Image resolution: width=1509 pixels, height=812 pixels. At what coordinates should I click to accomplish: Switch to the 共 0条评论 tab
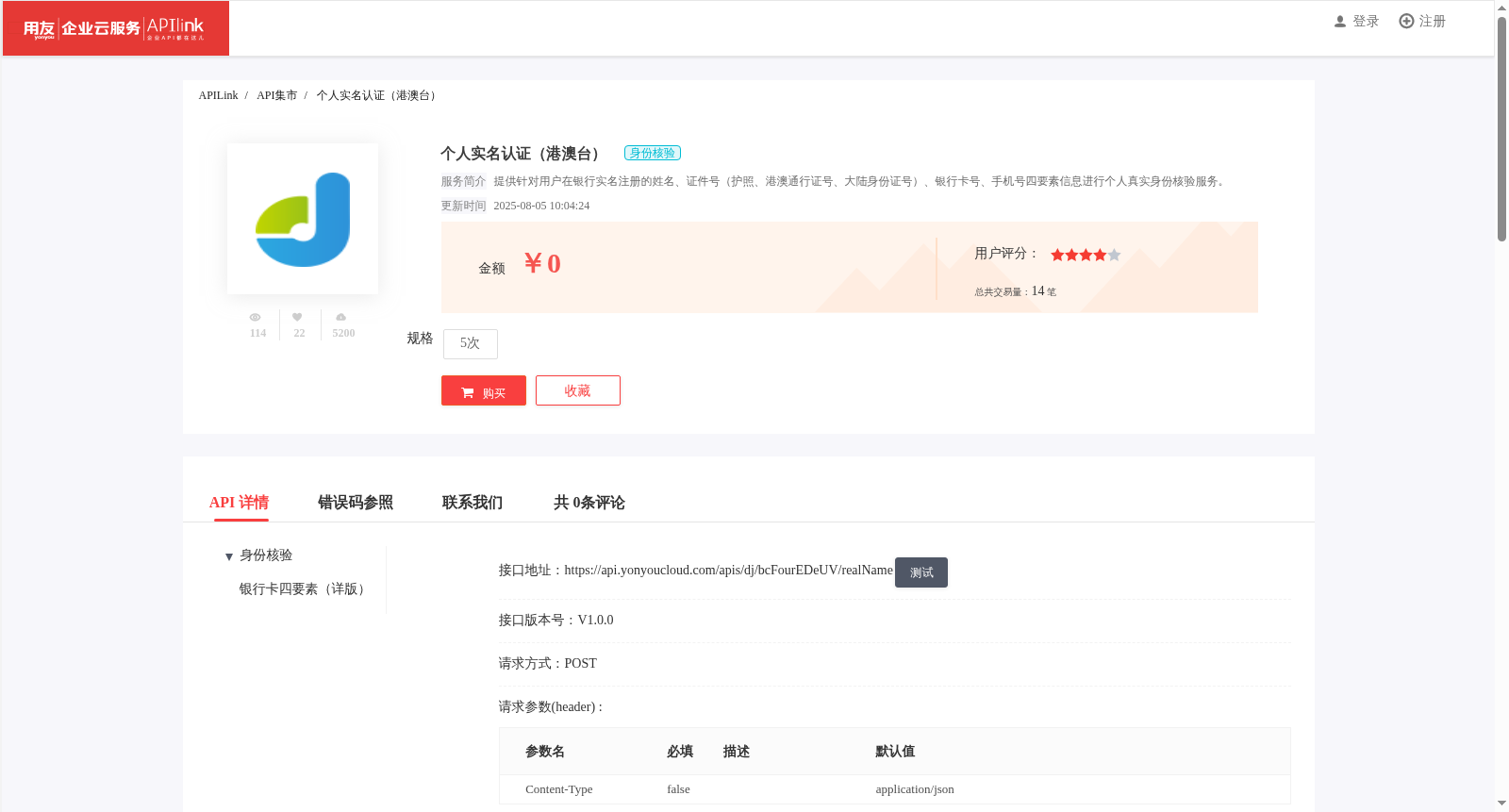(x=589, y=503)
